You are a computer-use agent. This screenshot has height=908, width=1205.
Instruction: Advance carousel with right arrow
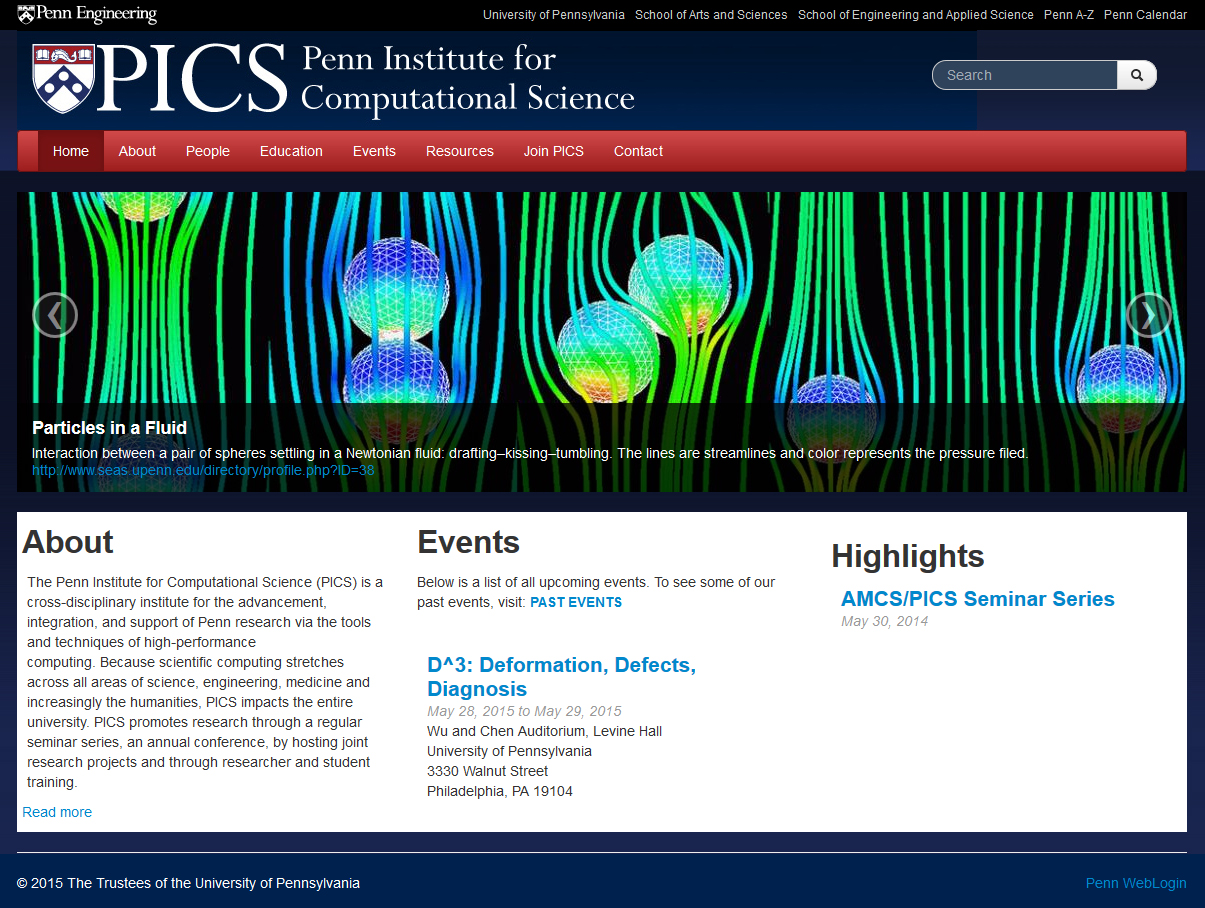click(1149, 315)
